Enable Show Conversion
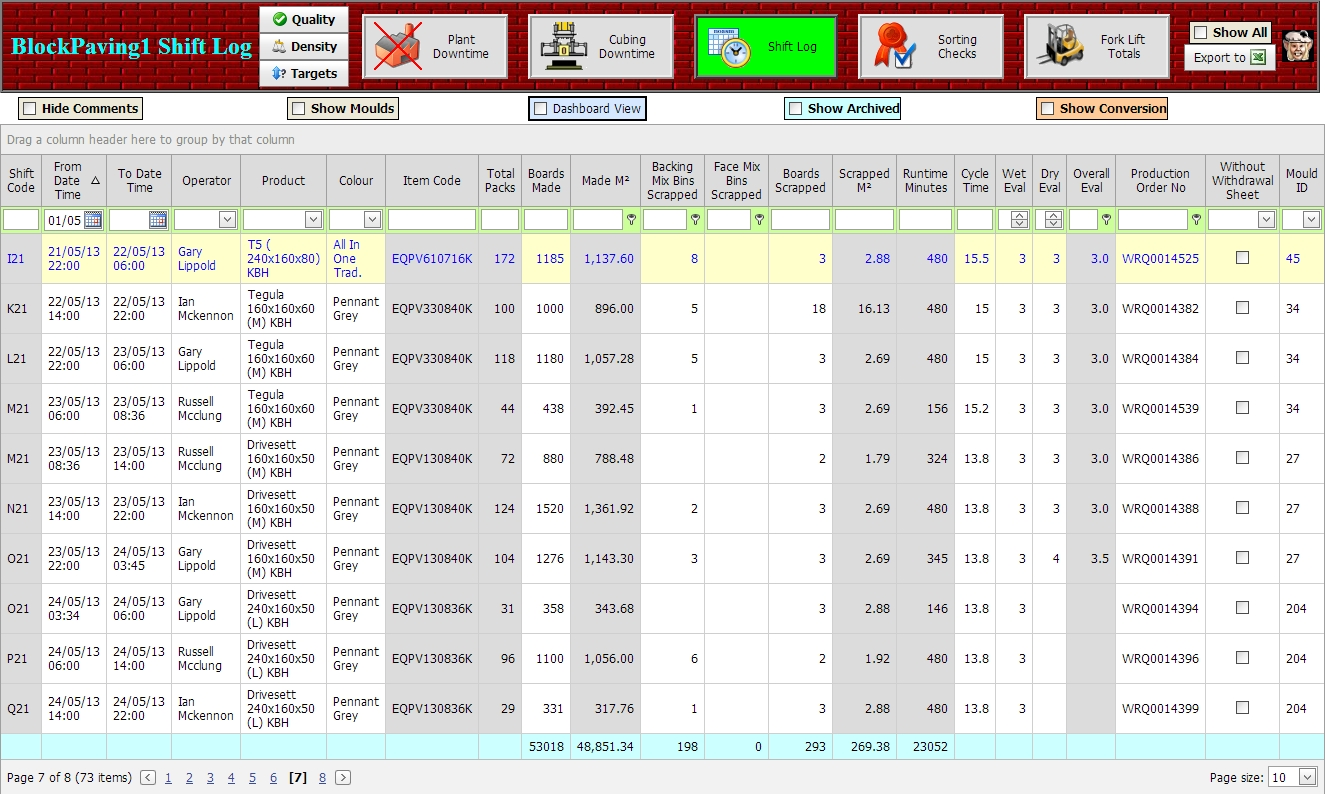This screenshot has height=794, width=1325. (1047, 108)
